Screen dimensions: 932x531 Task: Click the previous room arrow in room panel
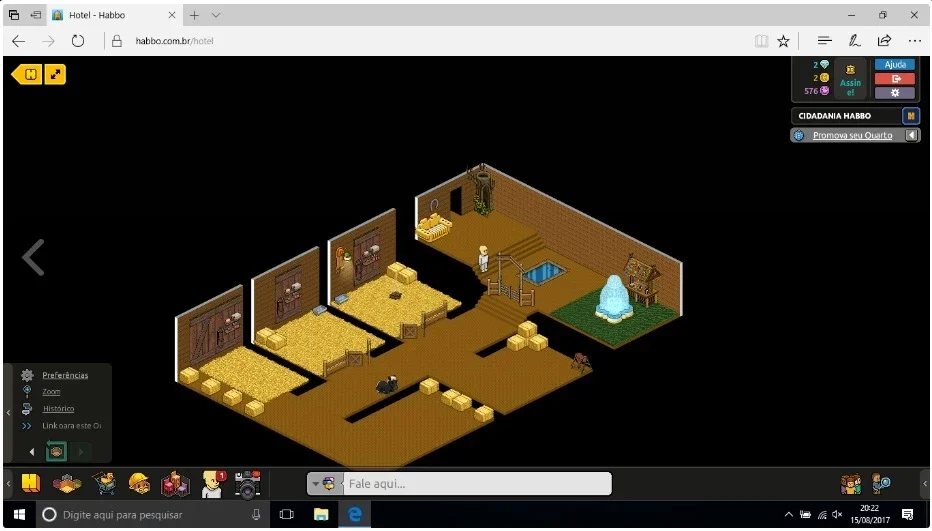32,452
